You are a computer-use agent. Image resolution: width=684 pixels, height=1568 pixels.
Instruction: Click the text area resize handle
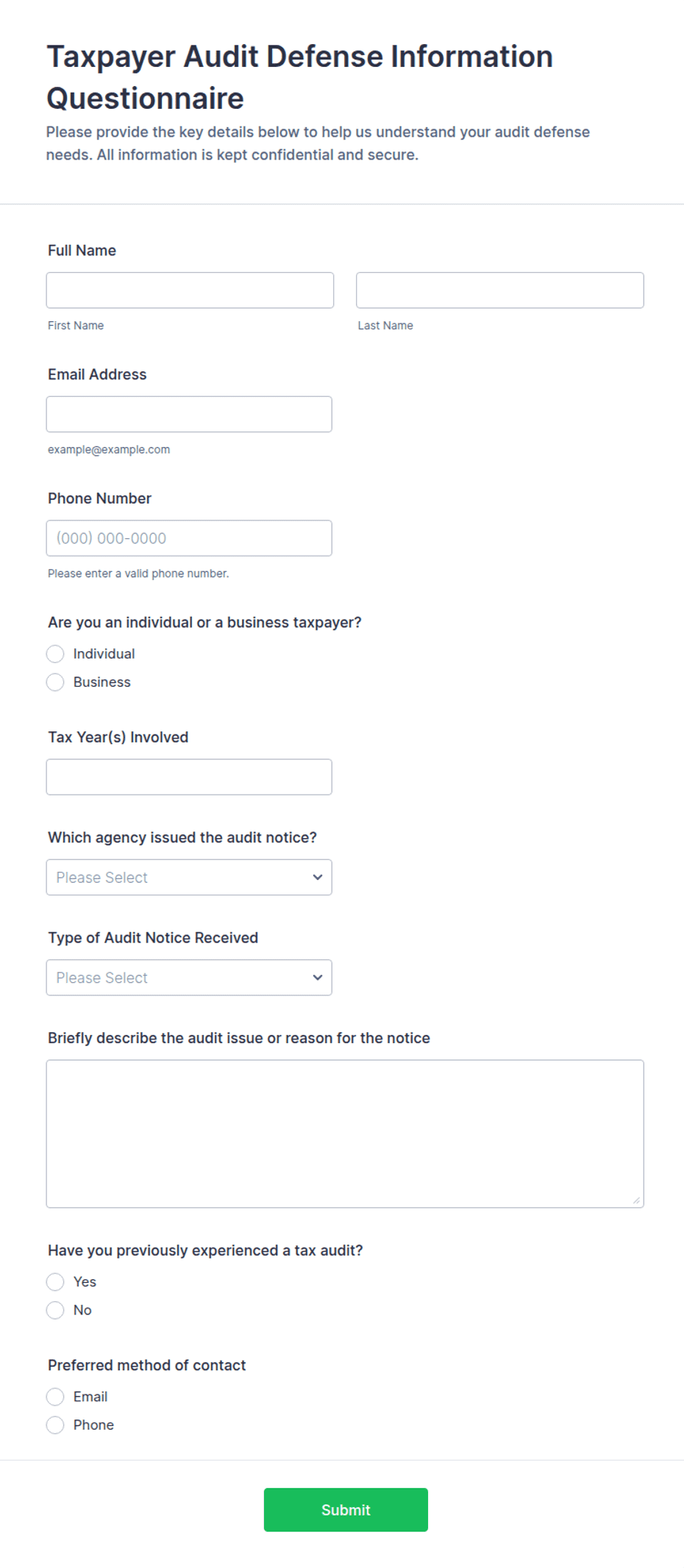[x=636, y=1200]
